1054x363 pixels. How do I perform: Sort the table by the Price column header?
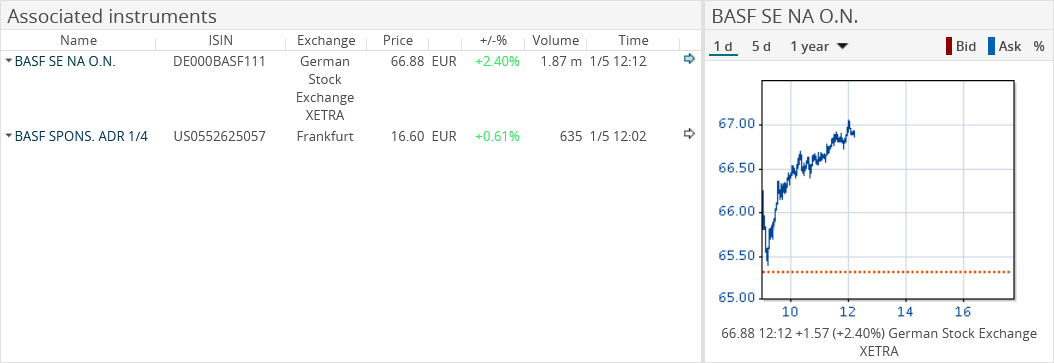(x=398, y=40)
